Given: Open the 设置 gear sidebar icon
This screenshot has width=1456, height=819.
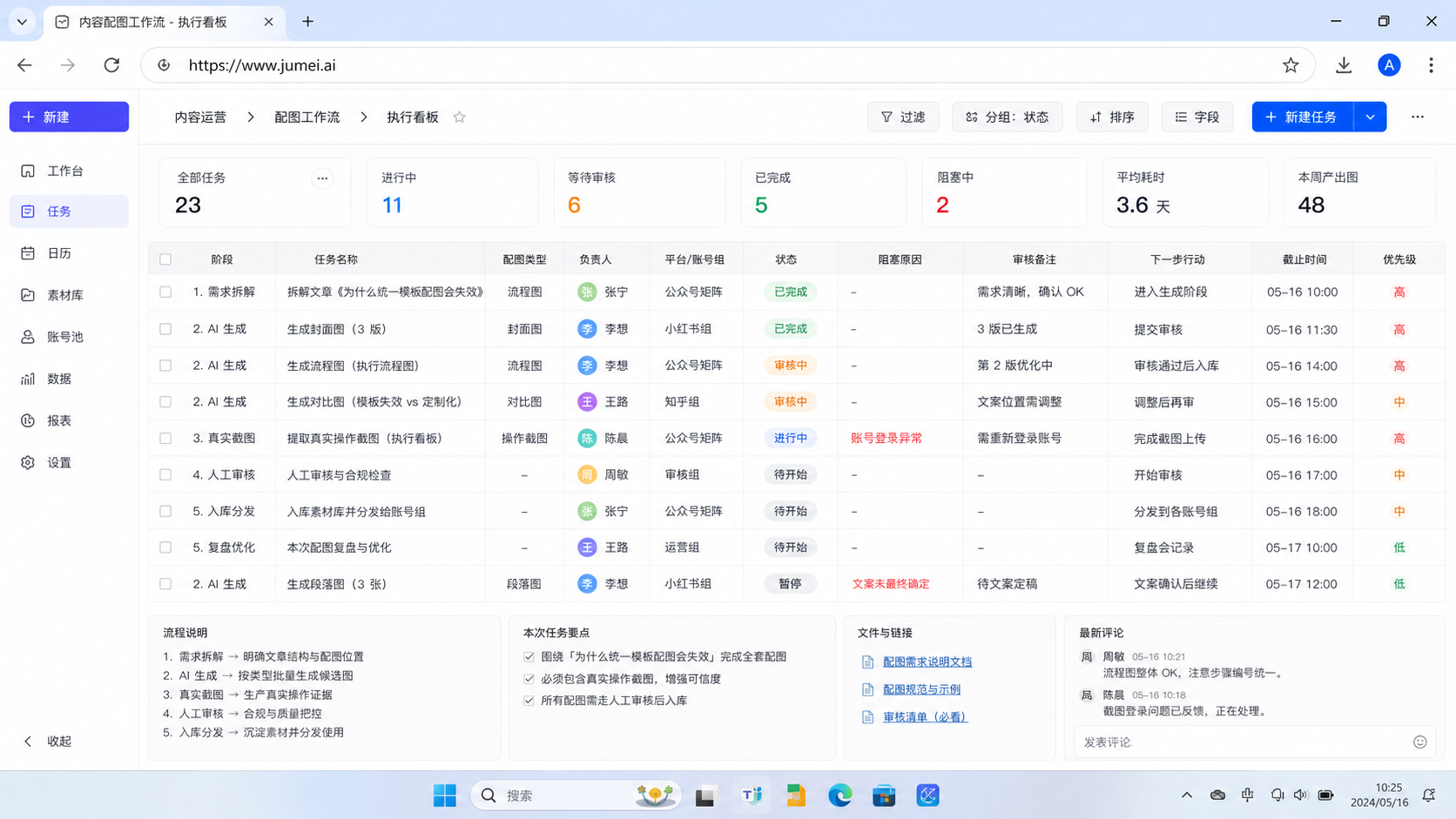Looking at the screenshot, I should point(28,462).
